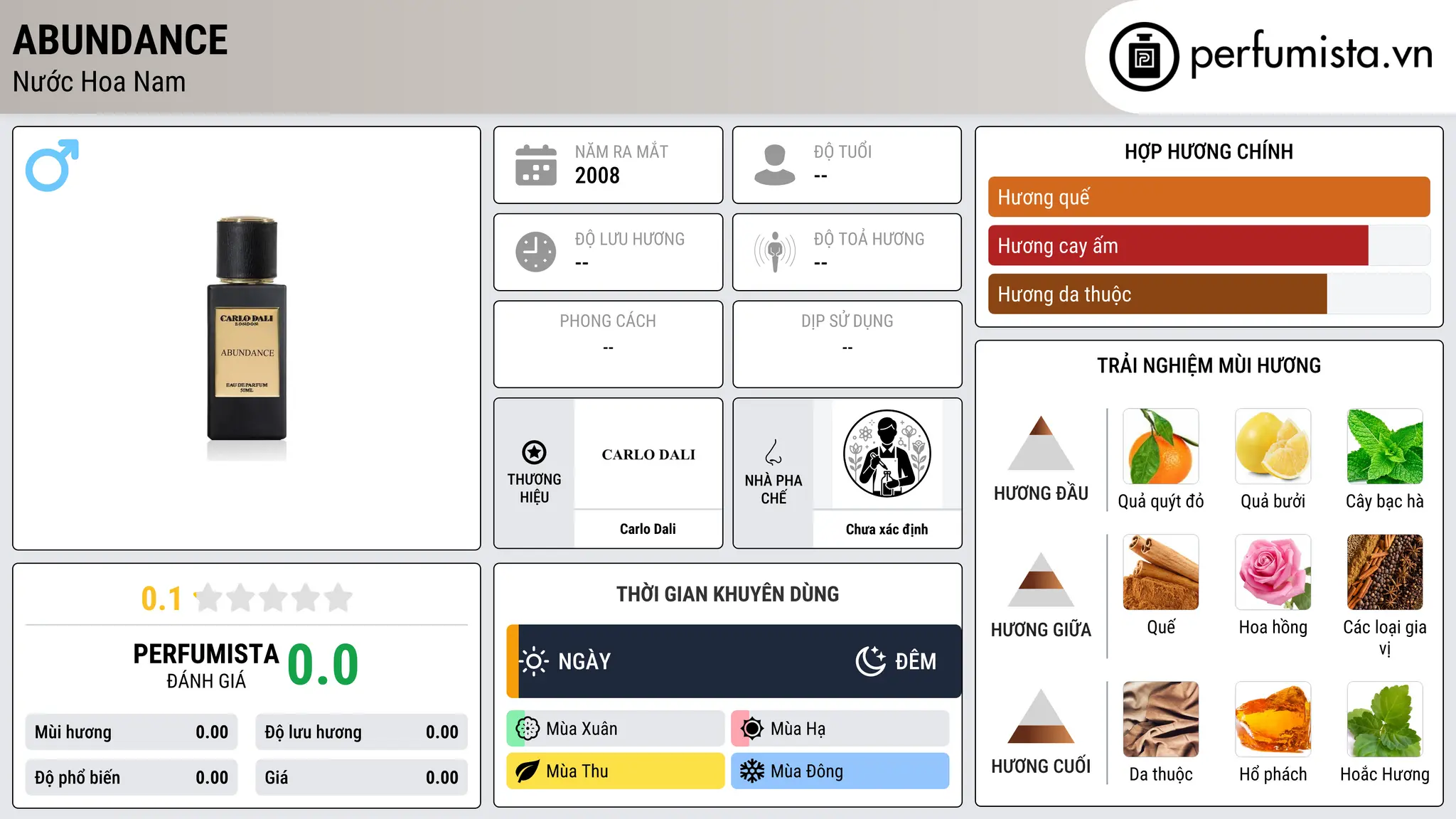Click the Nước Hoa Nam subtitle

pyautogui.click(x=99, y=82)
